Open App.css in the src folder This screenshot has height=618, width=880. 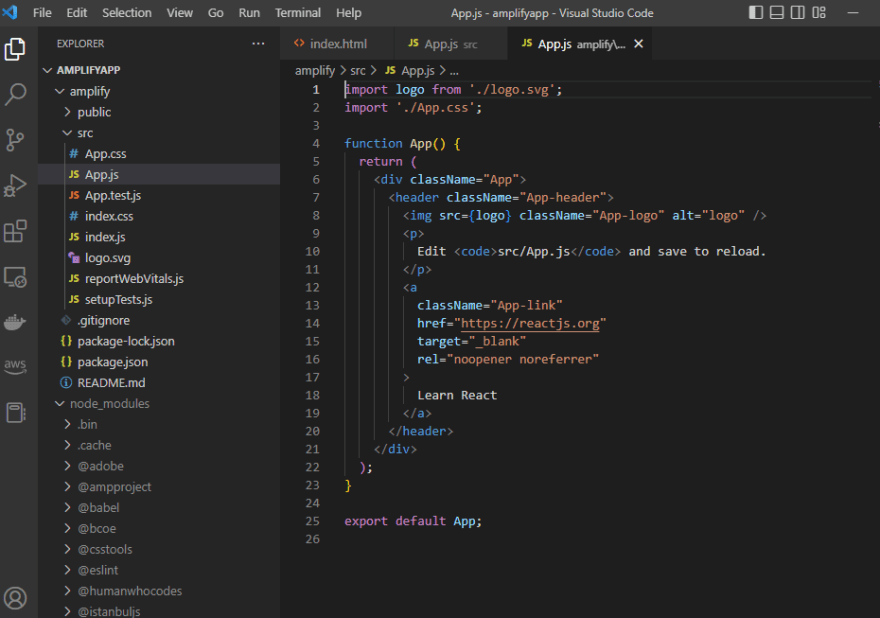coord(159,154)
